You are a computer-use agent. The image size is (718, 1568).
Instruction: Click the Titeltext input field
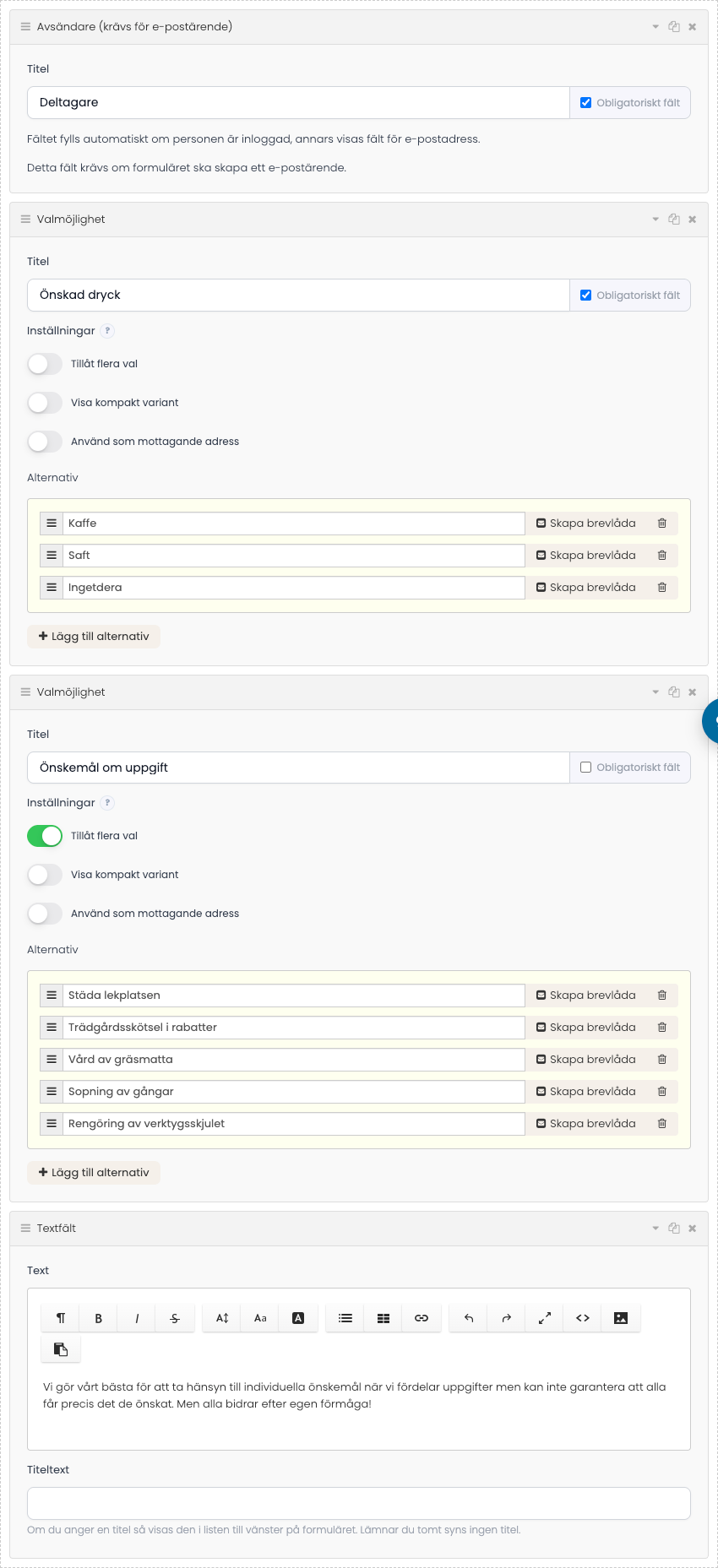359,1503
